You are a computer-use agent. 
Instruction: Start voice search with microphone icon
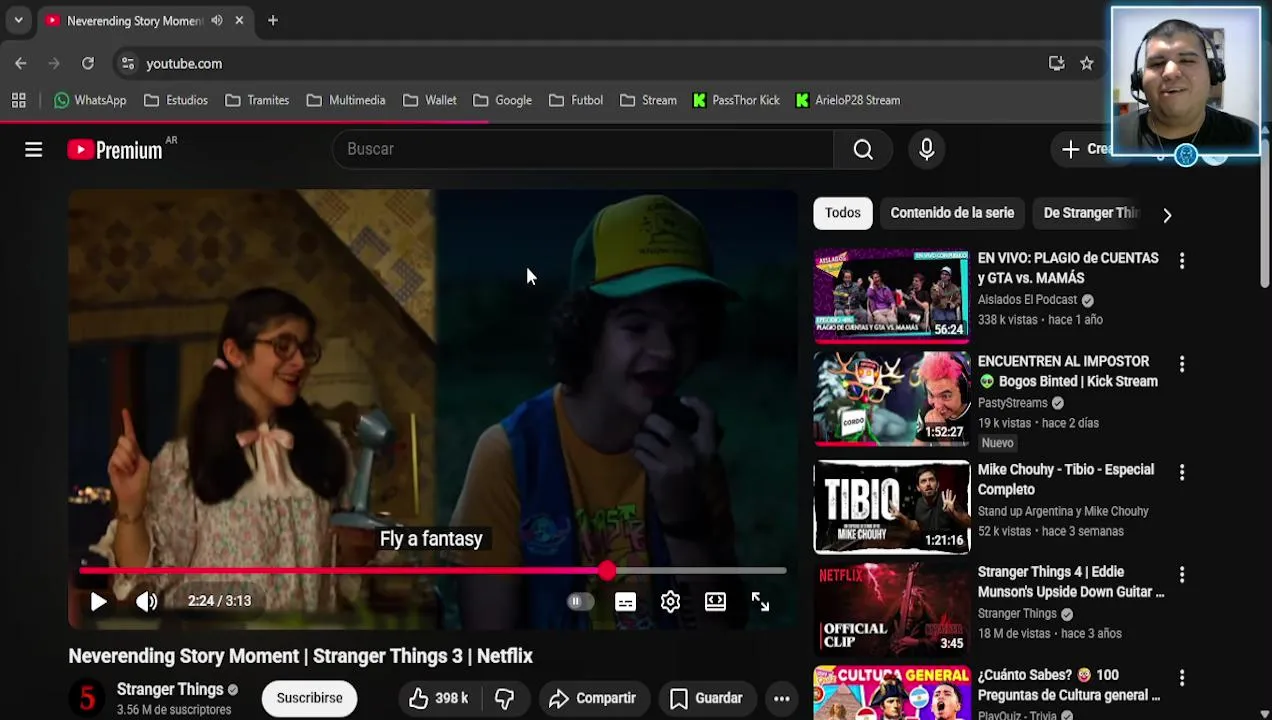926,149
